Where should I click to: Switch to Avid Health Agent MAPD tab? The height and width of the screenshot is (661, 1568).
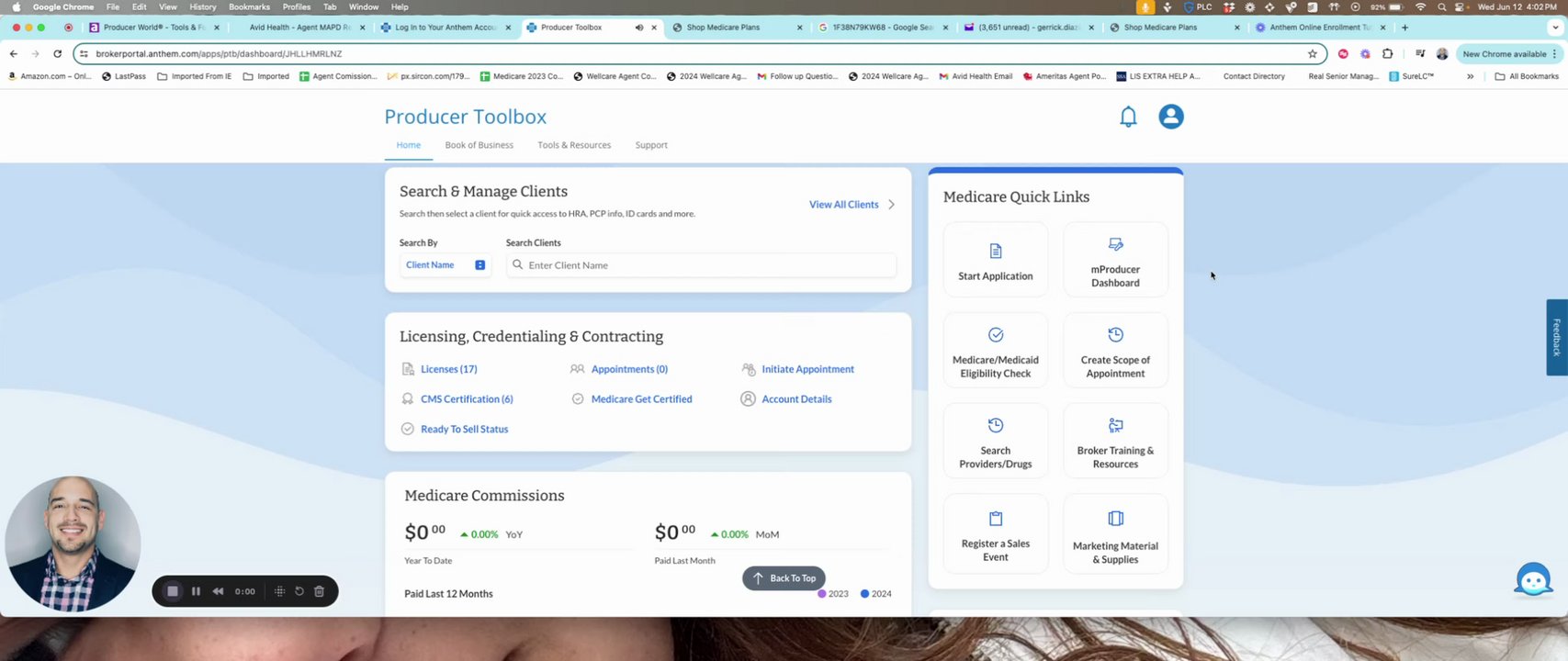pos(299,28)
